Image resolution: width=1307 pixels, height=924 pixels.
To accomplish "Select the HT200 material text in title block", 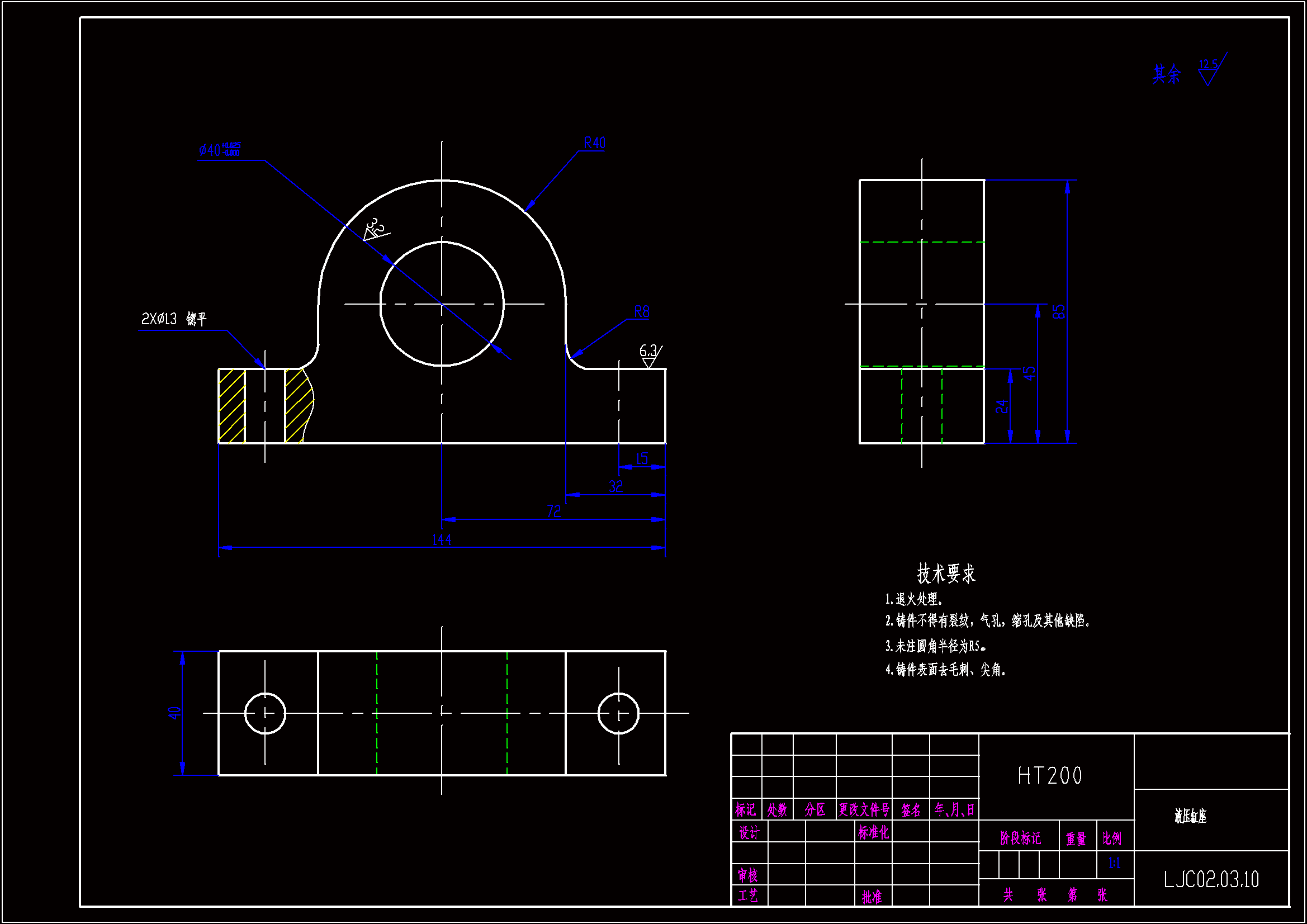I will click(x=1050, y=776).
